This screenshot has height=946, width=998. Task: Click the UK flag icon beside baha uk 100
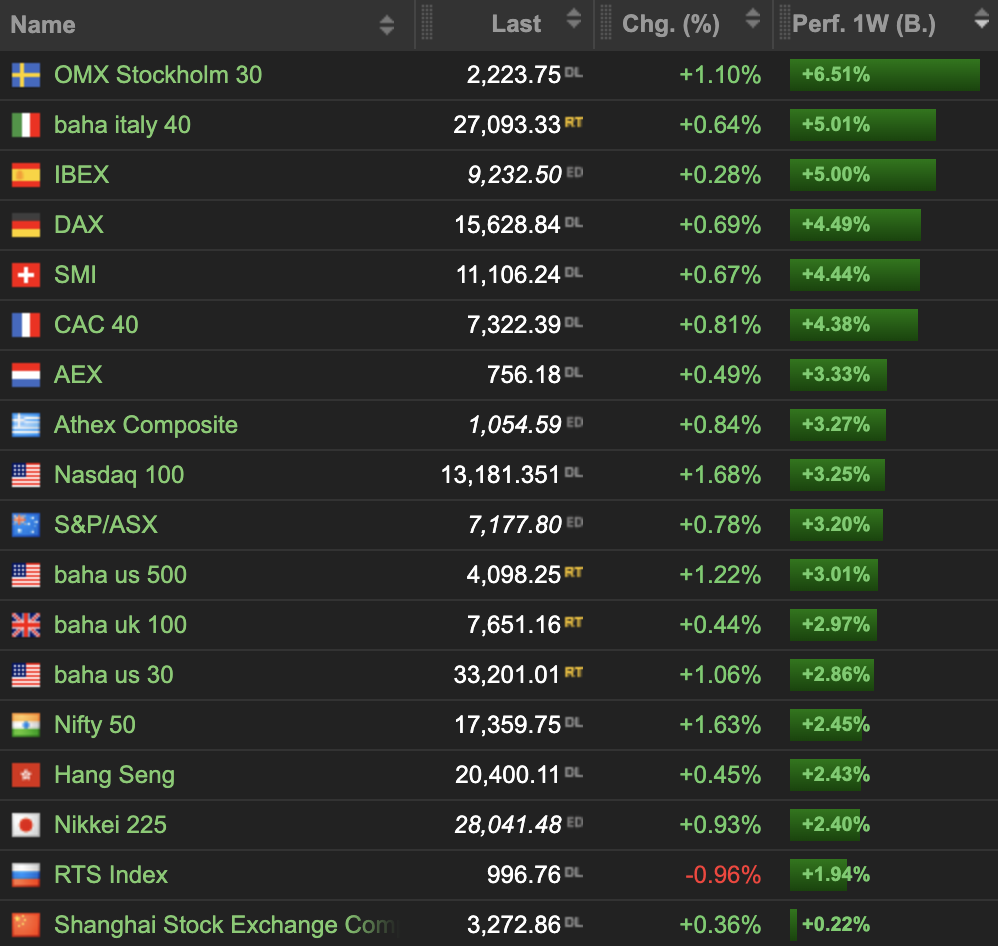pyautogui.click(x=26, y=625)
